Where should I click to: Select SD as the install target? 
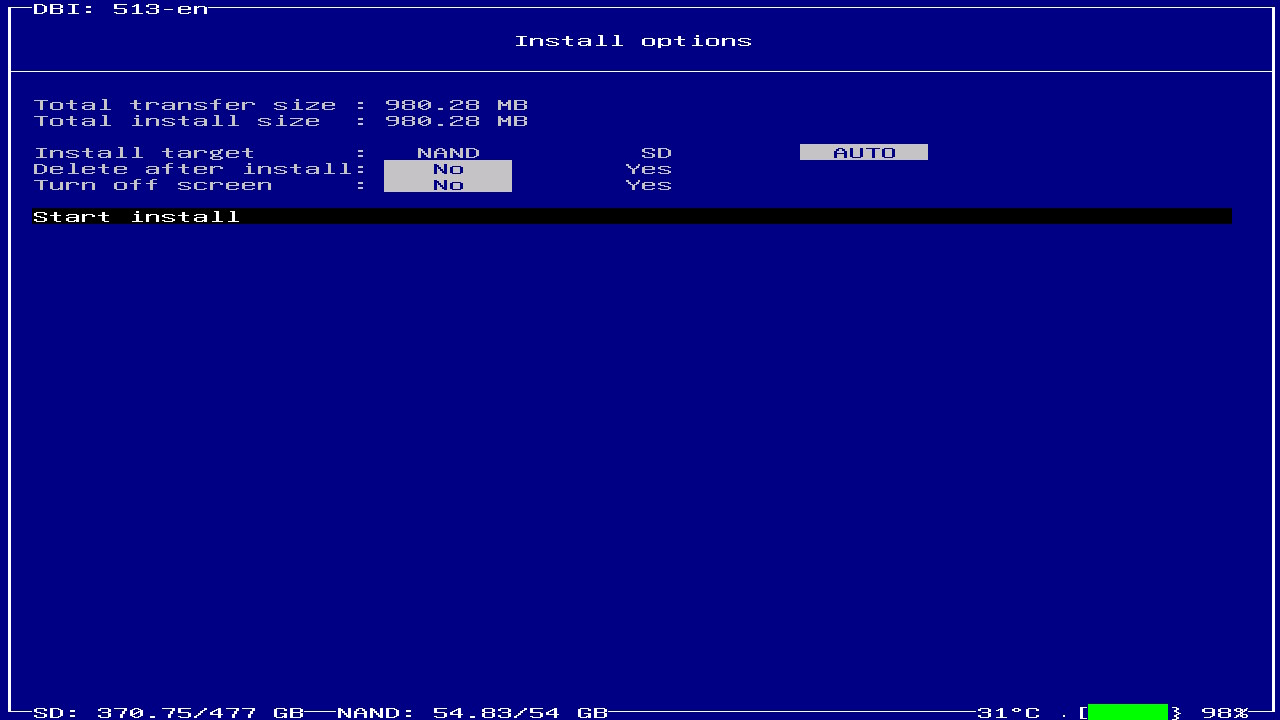click(x=656, y=153)
